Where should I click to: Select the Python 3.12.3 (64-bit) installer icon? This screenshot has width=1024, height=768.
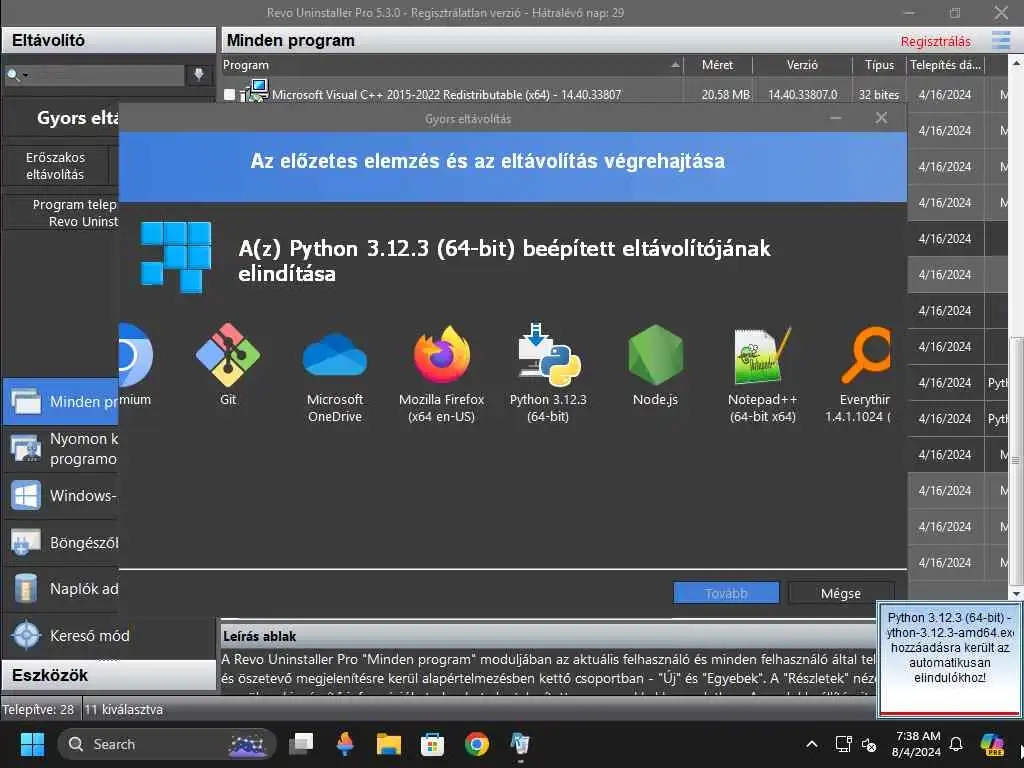549,355
